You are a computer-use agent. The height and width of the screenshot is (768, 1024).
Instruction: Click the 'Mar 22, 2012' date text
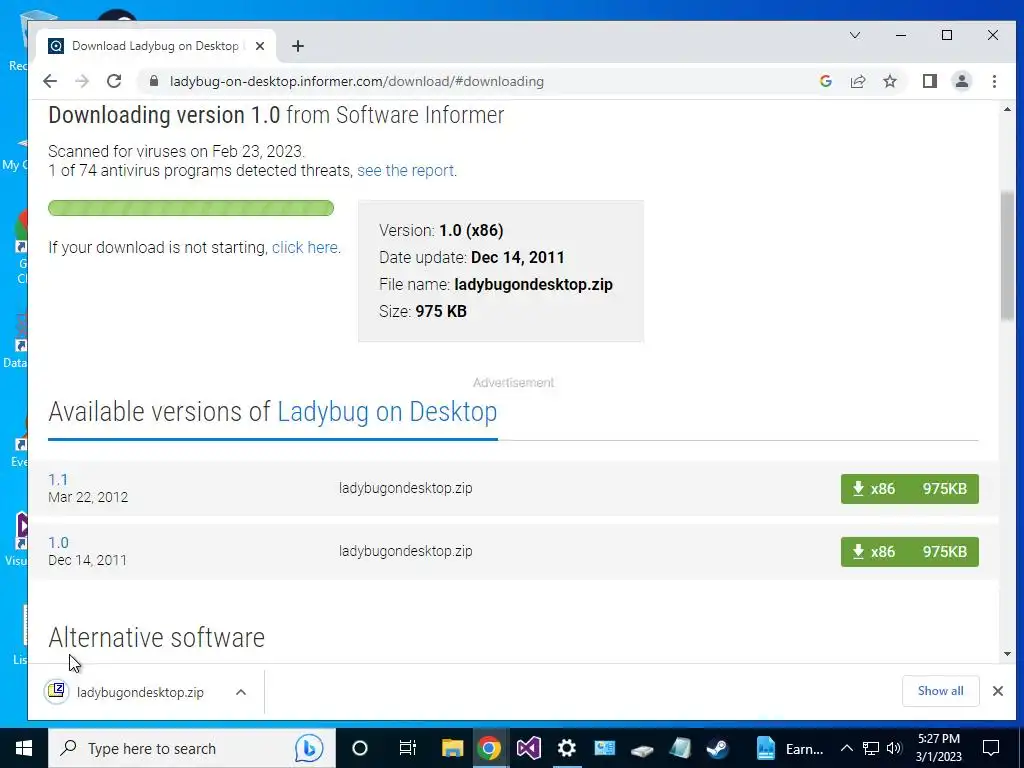(88, 497)
